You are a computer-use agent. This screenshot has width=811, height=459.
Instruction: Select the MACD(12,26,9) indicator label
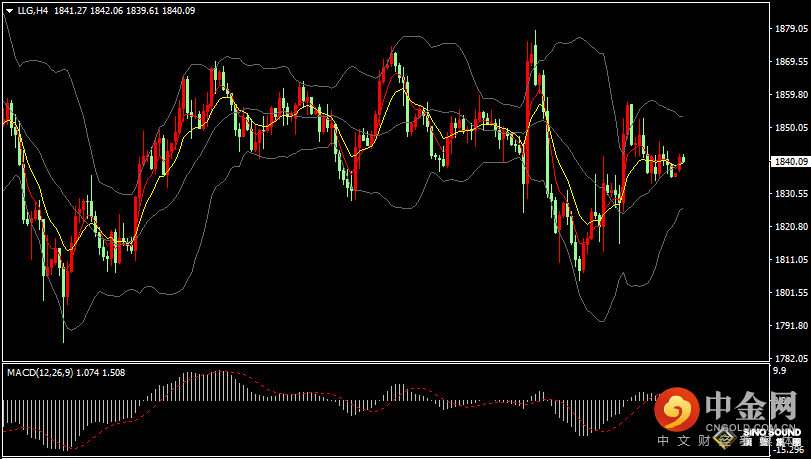pos(40,373)
